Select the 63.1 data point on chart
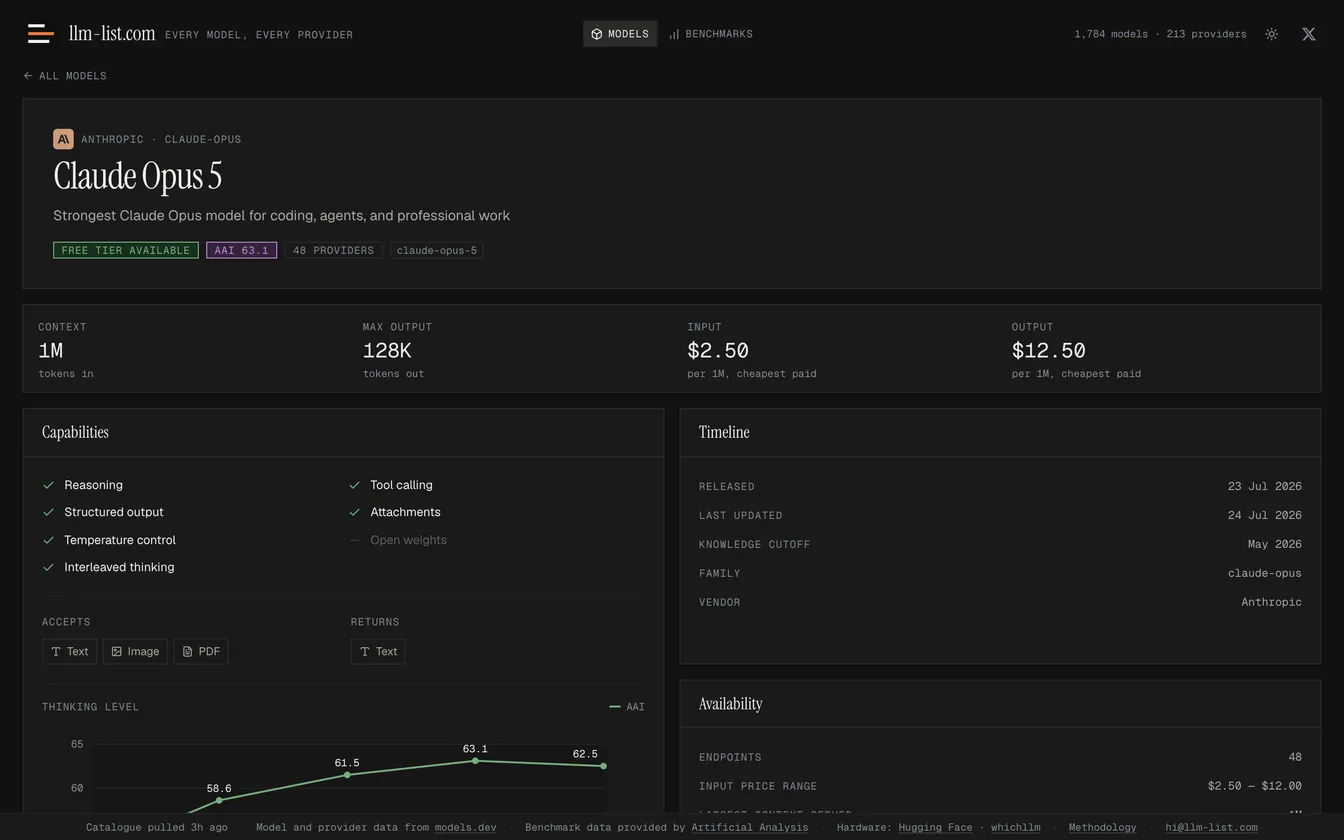 pyautogui.click(x=475, y=761)
